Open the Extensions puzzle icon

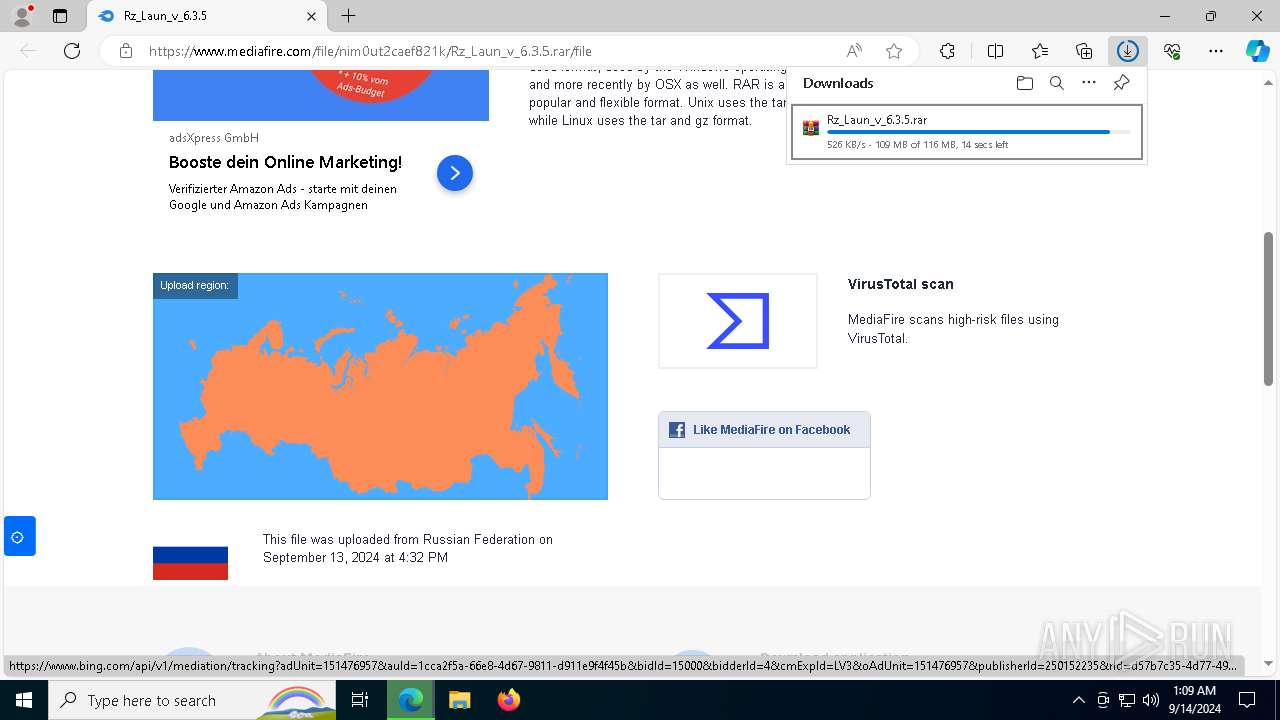point(947,51)
